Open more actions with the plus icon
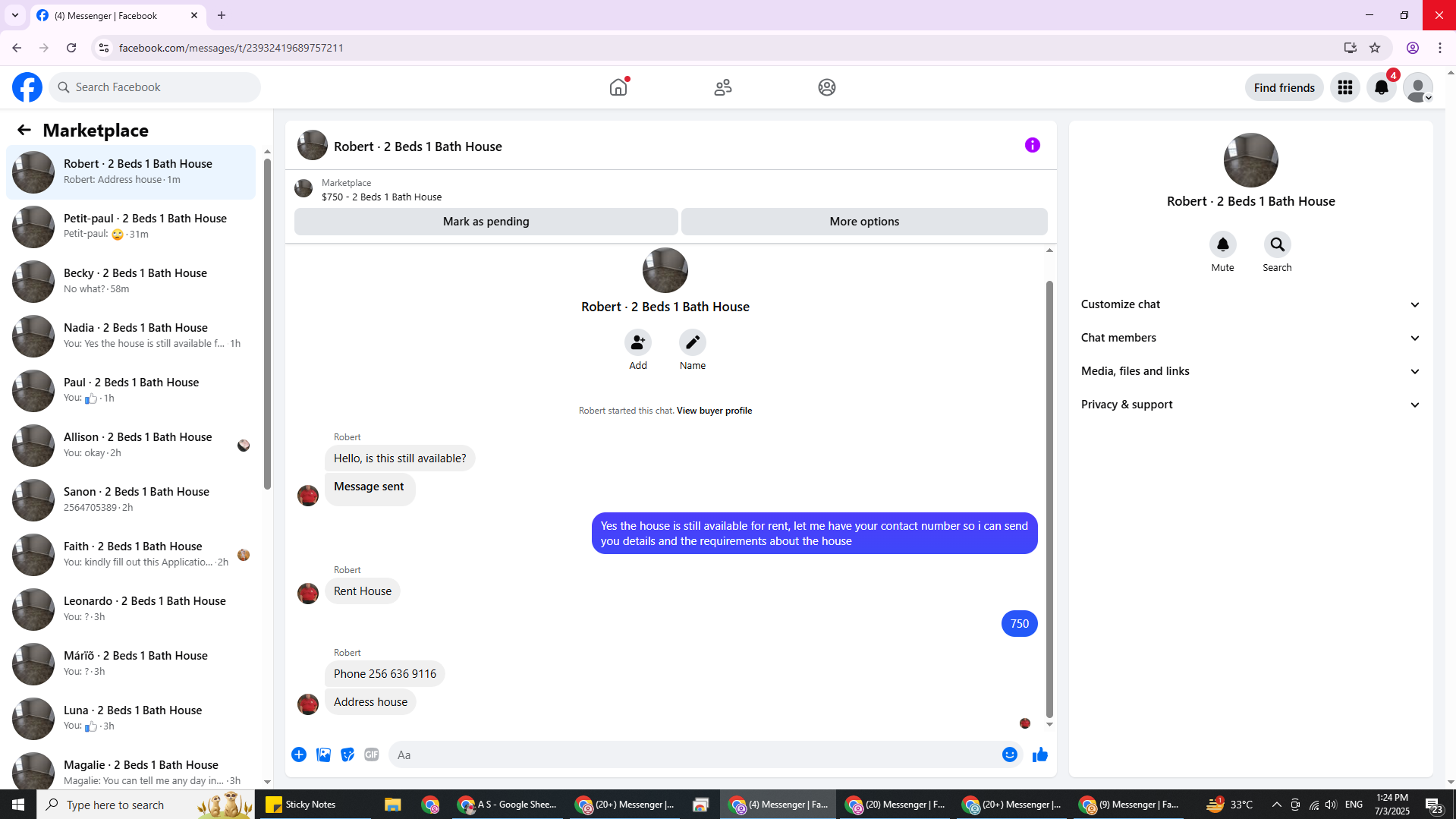Viewport: 1456px width, 819px height. (299, 754)
